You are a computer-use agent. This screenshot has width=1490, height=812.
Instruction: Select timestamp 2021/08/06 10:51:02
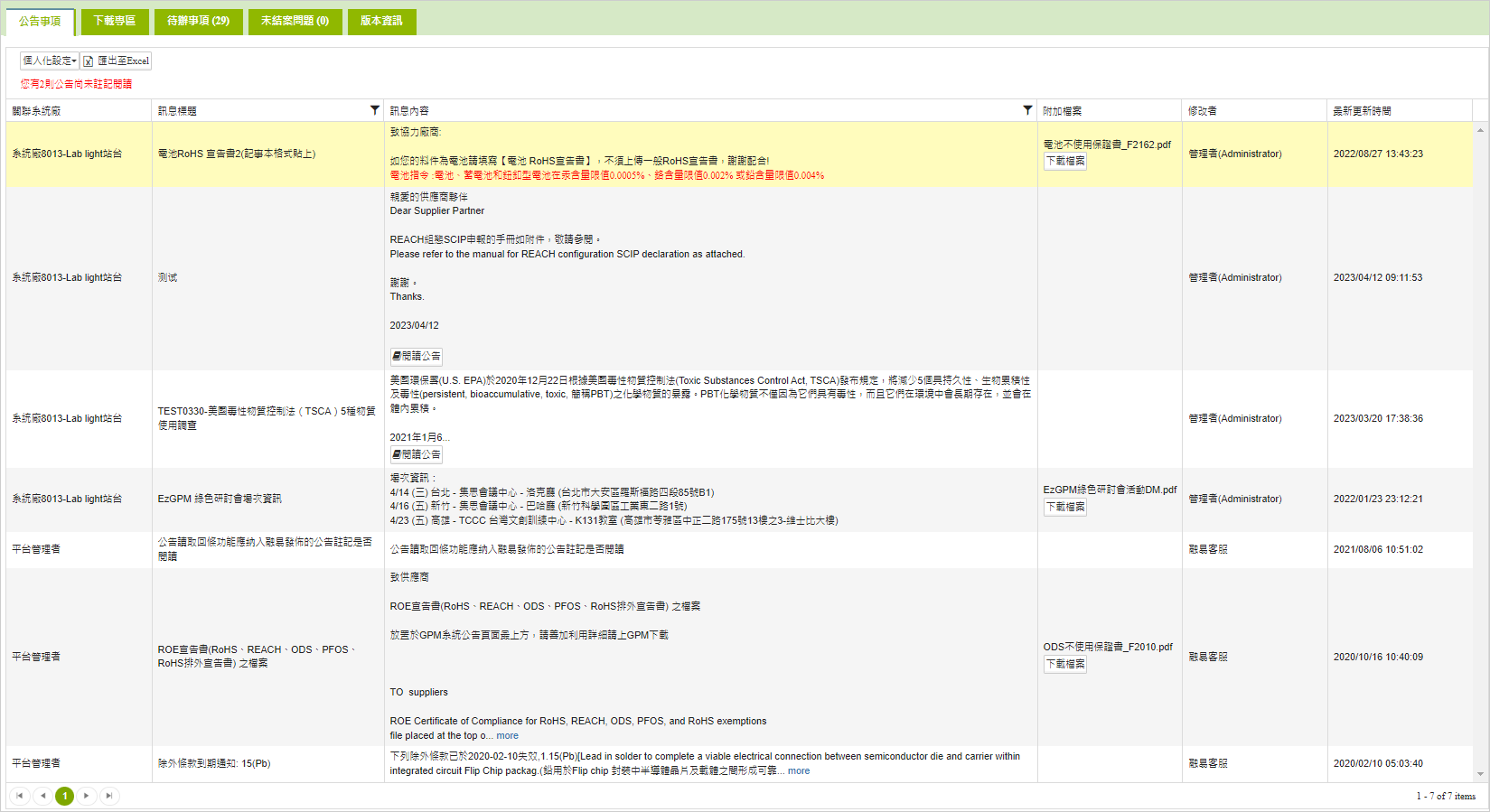point(1378,549)
